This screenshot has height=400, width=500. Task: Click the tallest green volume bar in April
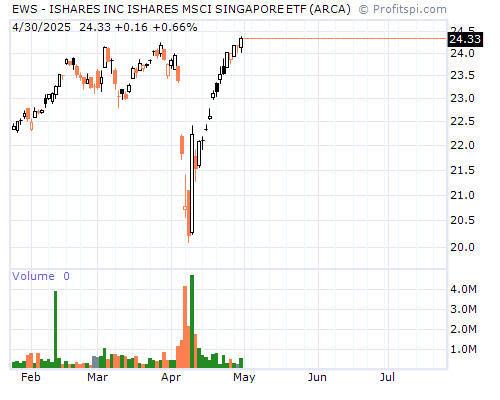click(x=192, y=321)
